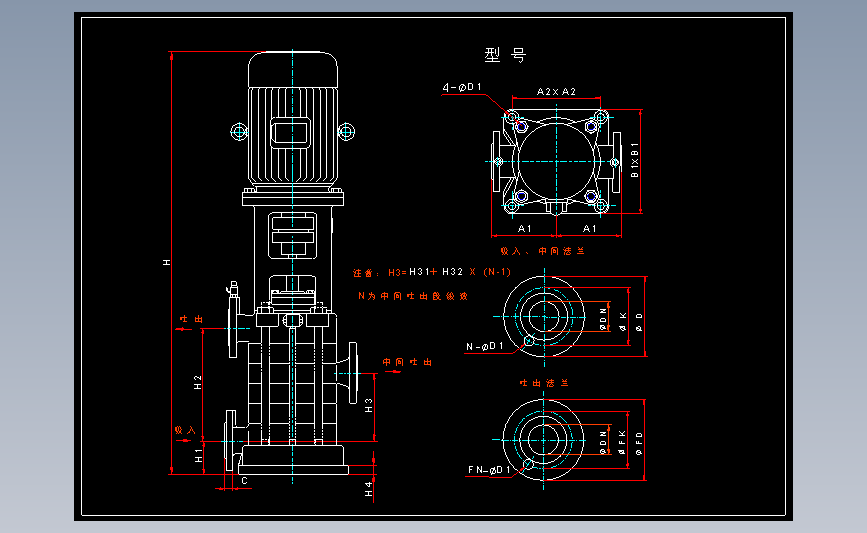Select the 4-φD1 leader label
The image size is (867, 533).
462,87
